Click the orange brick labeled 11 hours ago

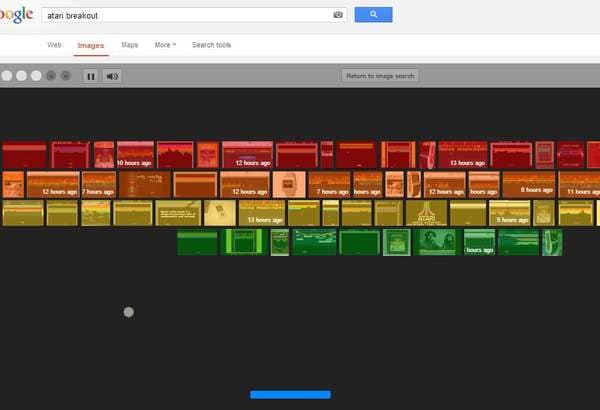579,184
